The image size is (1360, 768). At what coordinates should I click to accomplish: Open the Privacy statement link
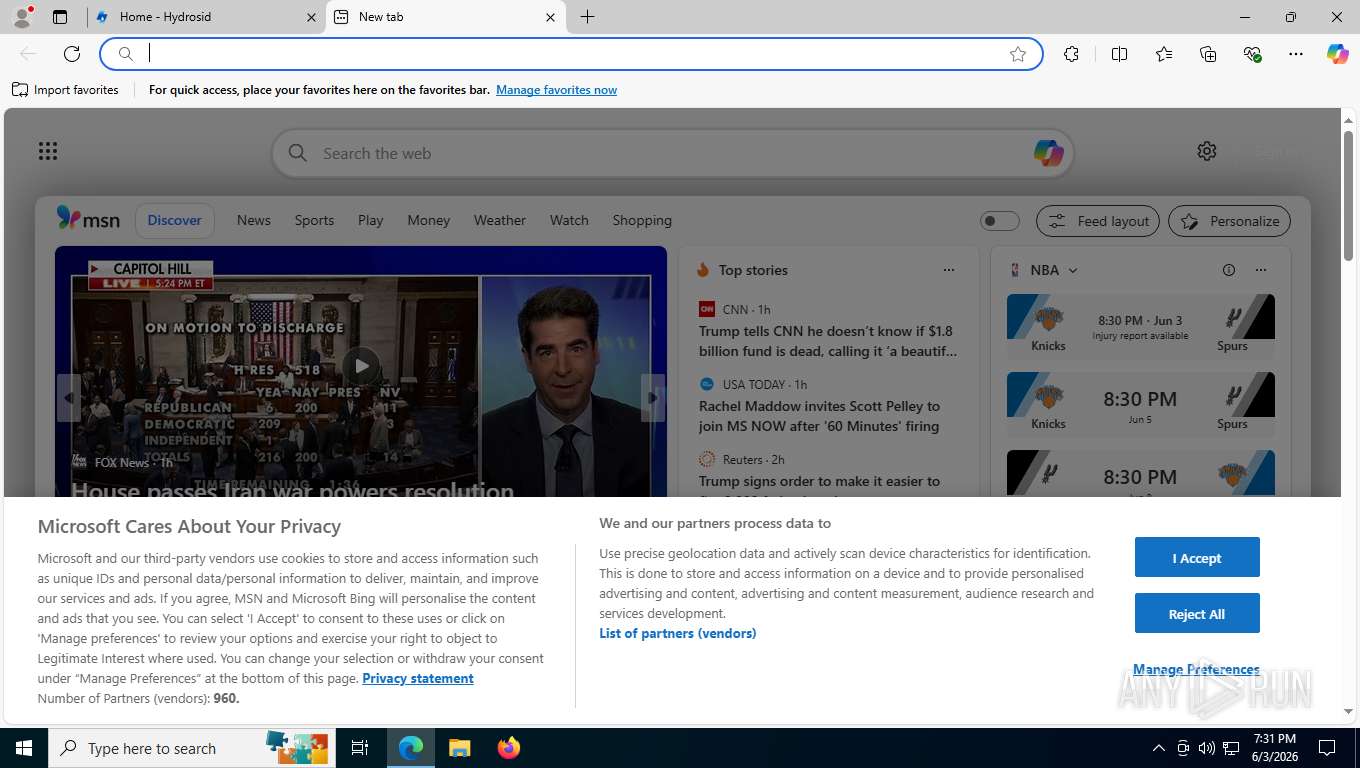(x=418, y=678)
